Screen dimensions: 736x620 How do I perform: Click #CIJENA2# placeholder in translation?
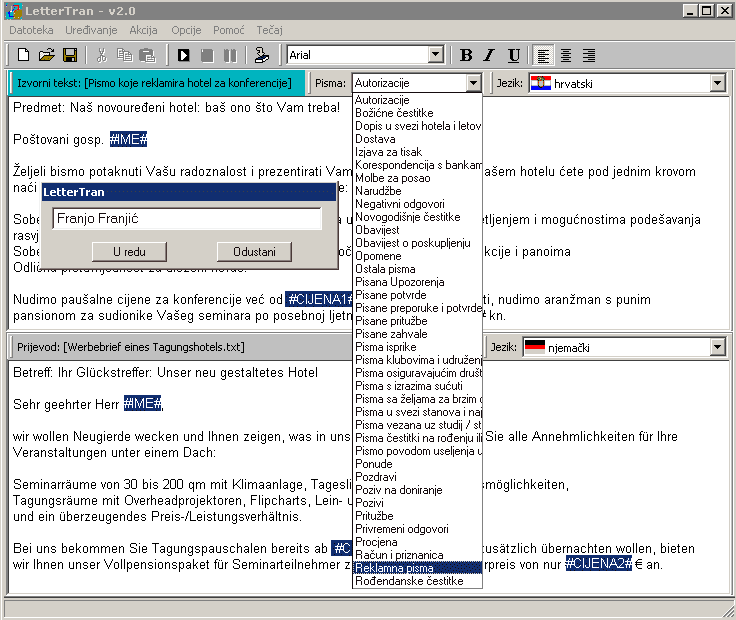coord(598,564)
